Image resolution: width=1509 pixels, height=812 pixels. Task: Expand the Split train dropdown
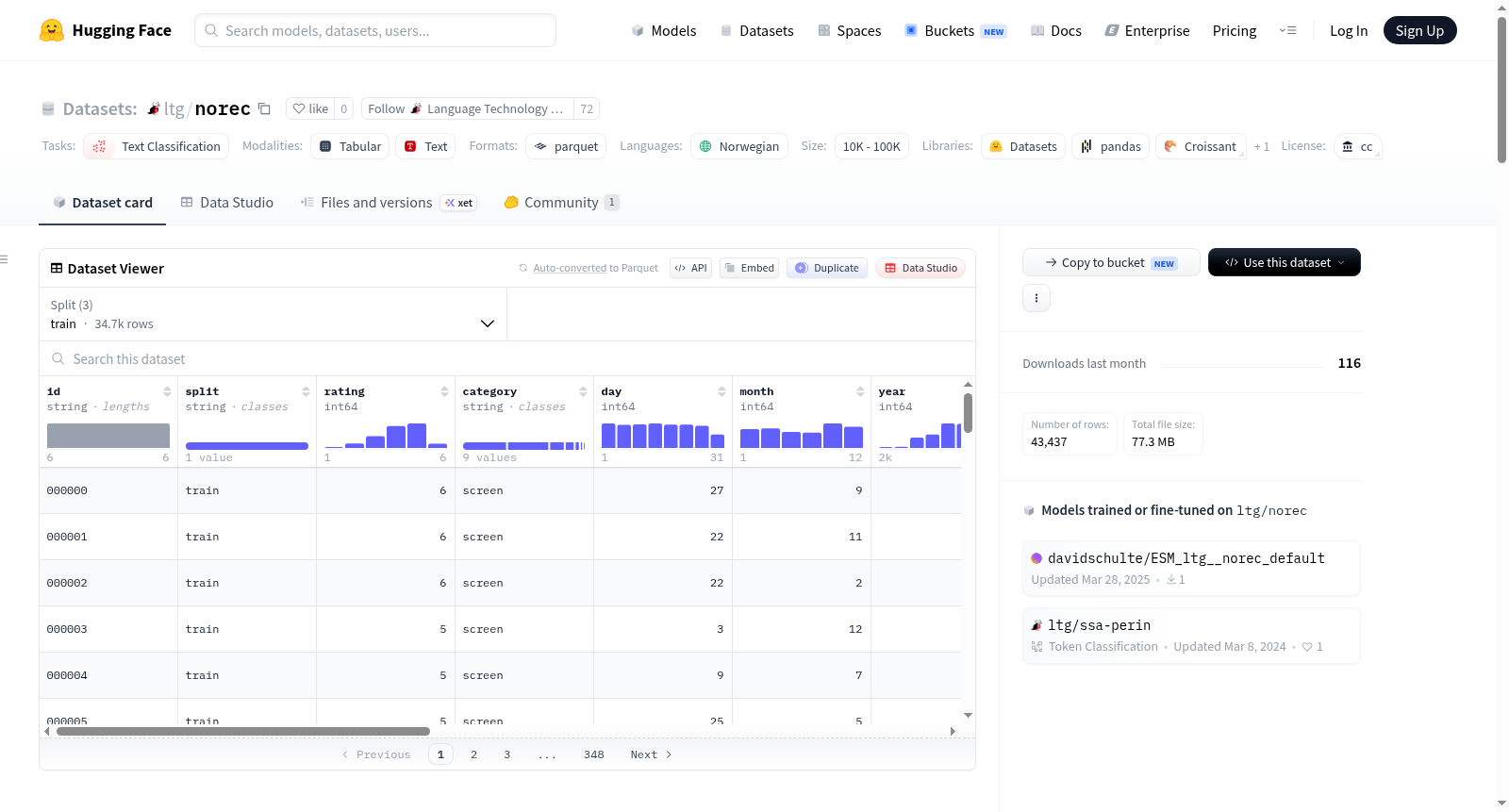pyautogui.click(x=273, y=314)
